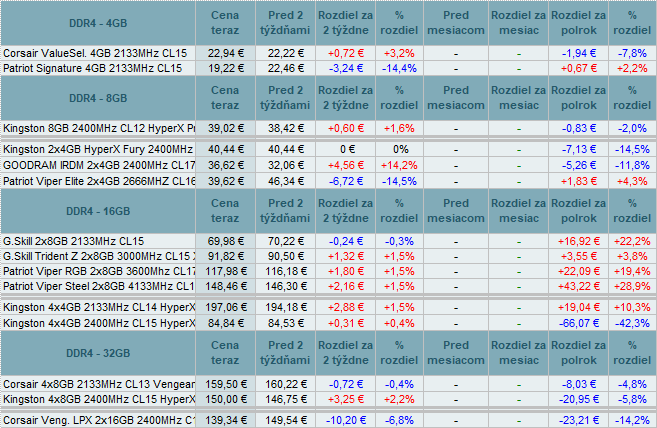
Task: Click the Patriot Viper Elite 2x4GB 2666MHZ row name
Action: pos(99,181)
